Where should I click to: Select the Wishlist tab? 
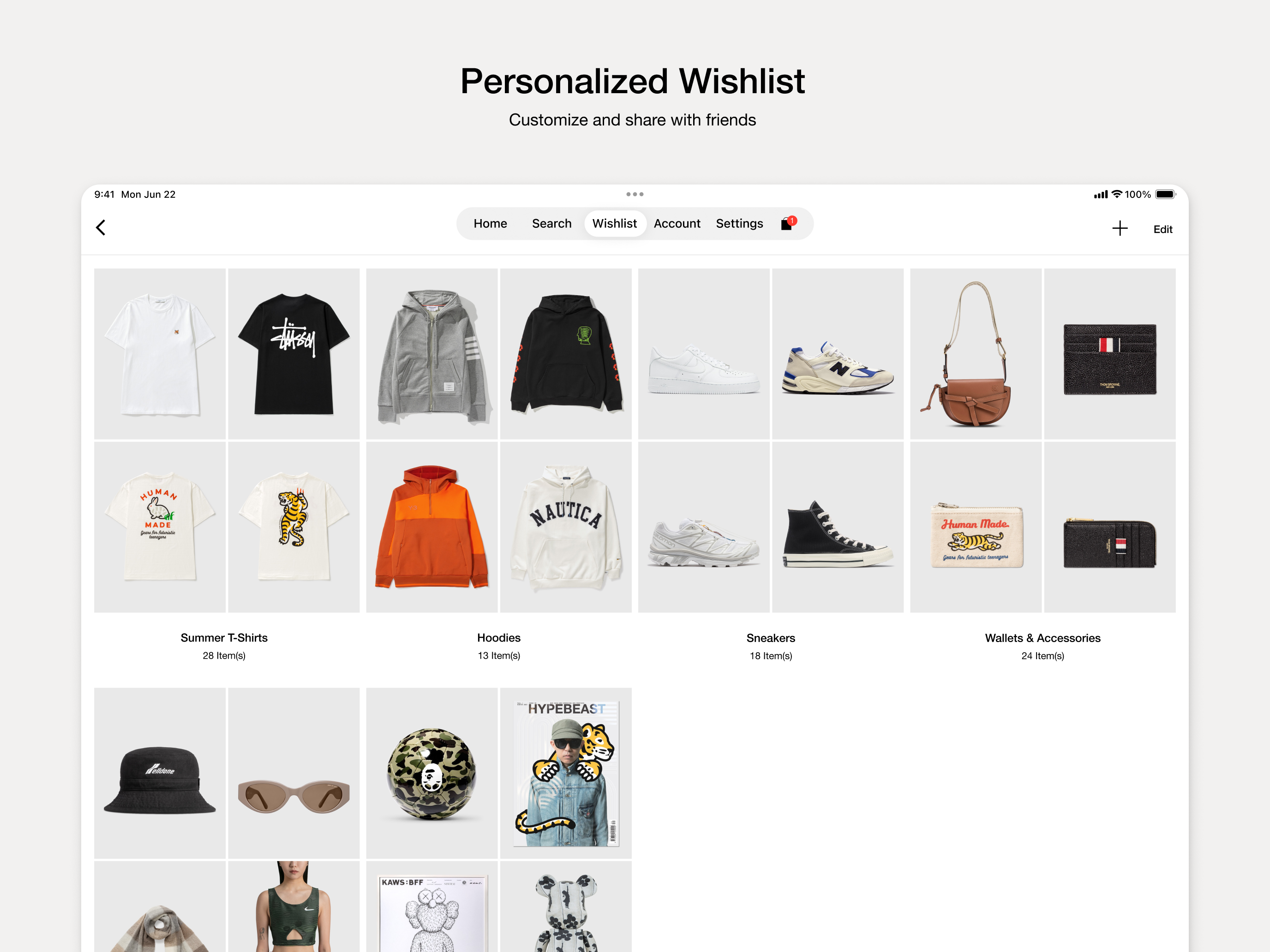point(615,224)
